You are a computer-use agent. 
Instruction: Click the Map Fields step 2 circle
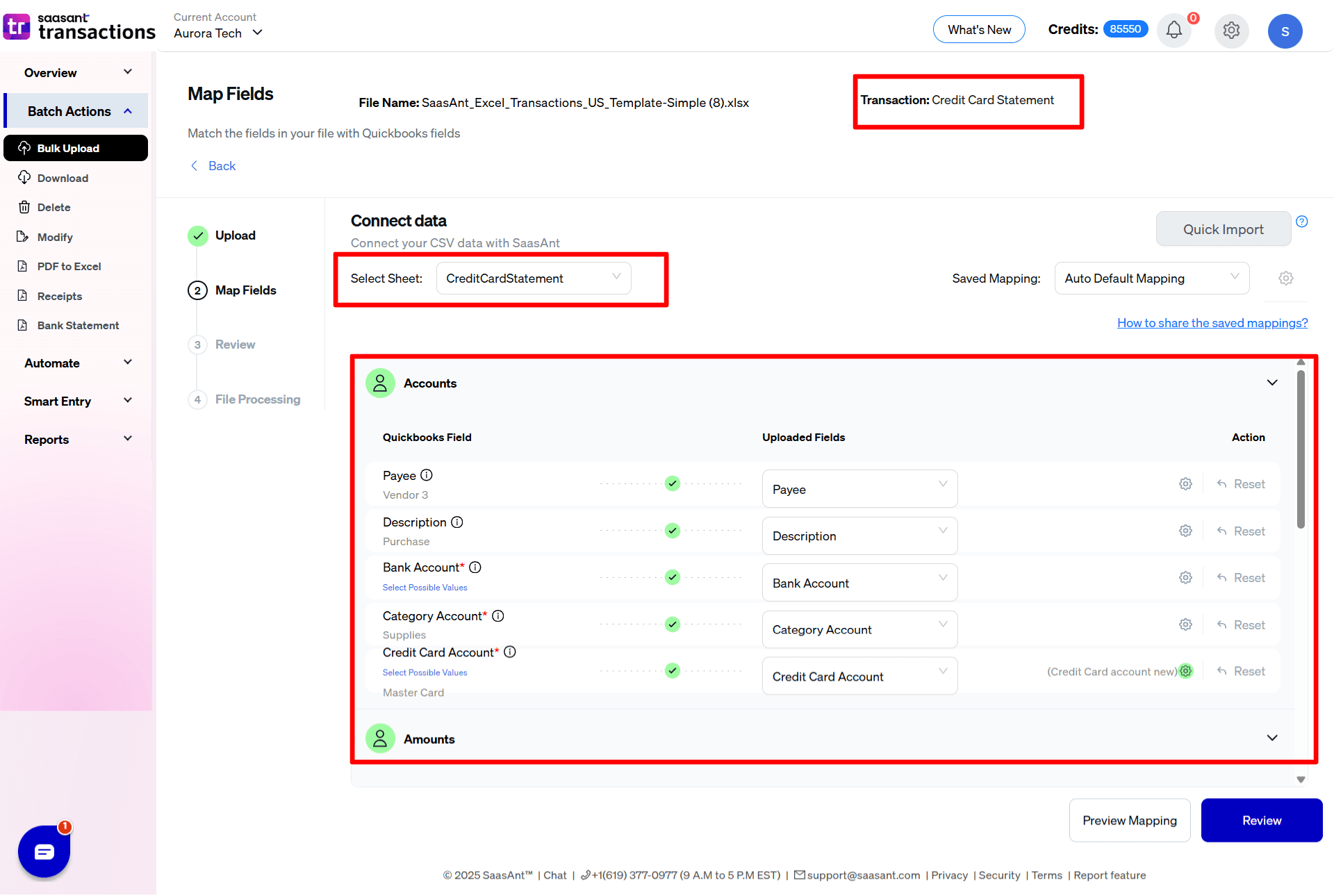click(x=198, y=290)
